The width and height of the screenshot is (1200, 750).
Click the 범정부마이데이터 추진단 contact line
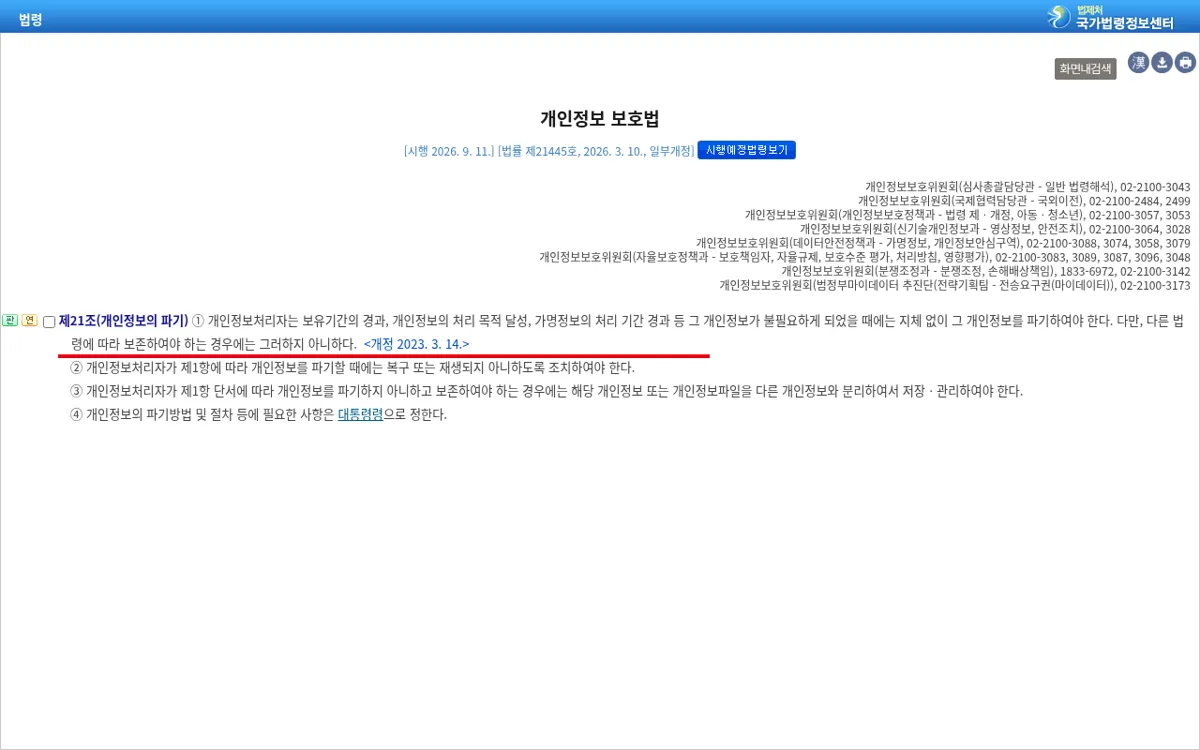point(955,285)
